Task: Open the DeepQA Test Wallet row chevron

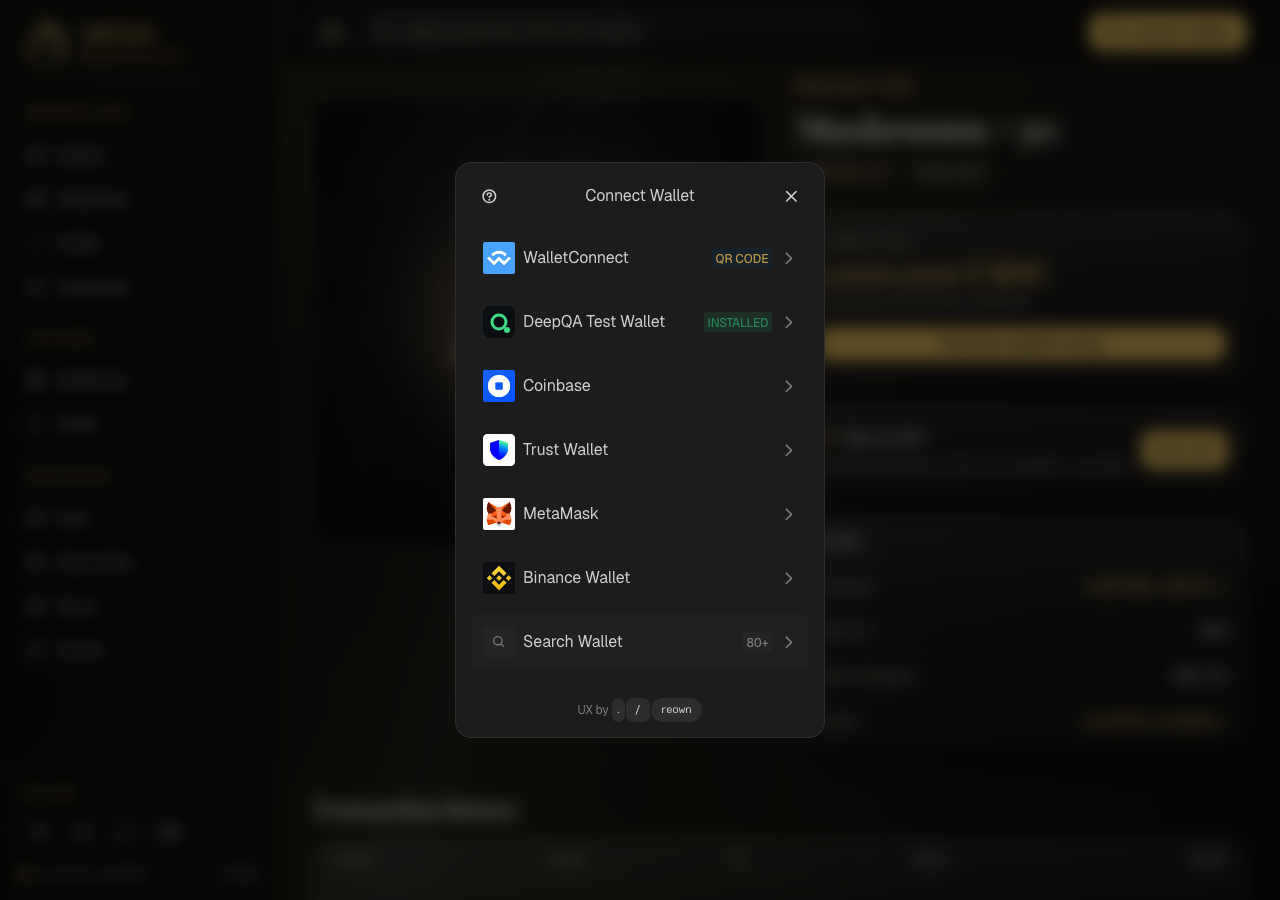Action: (x=789, y=322)
